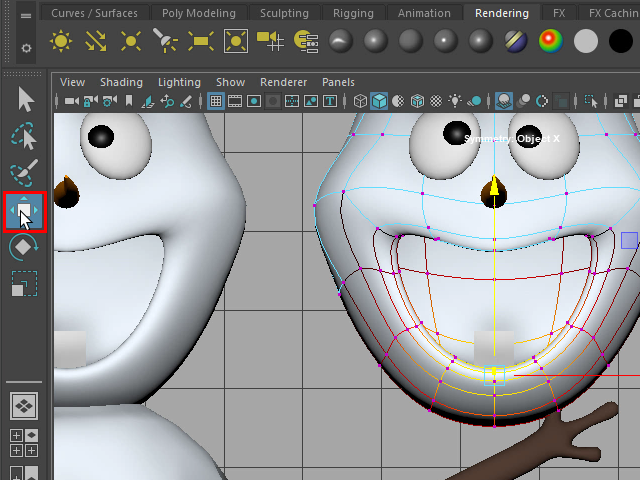Choose the Rotate tool

coord(25,247)
